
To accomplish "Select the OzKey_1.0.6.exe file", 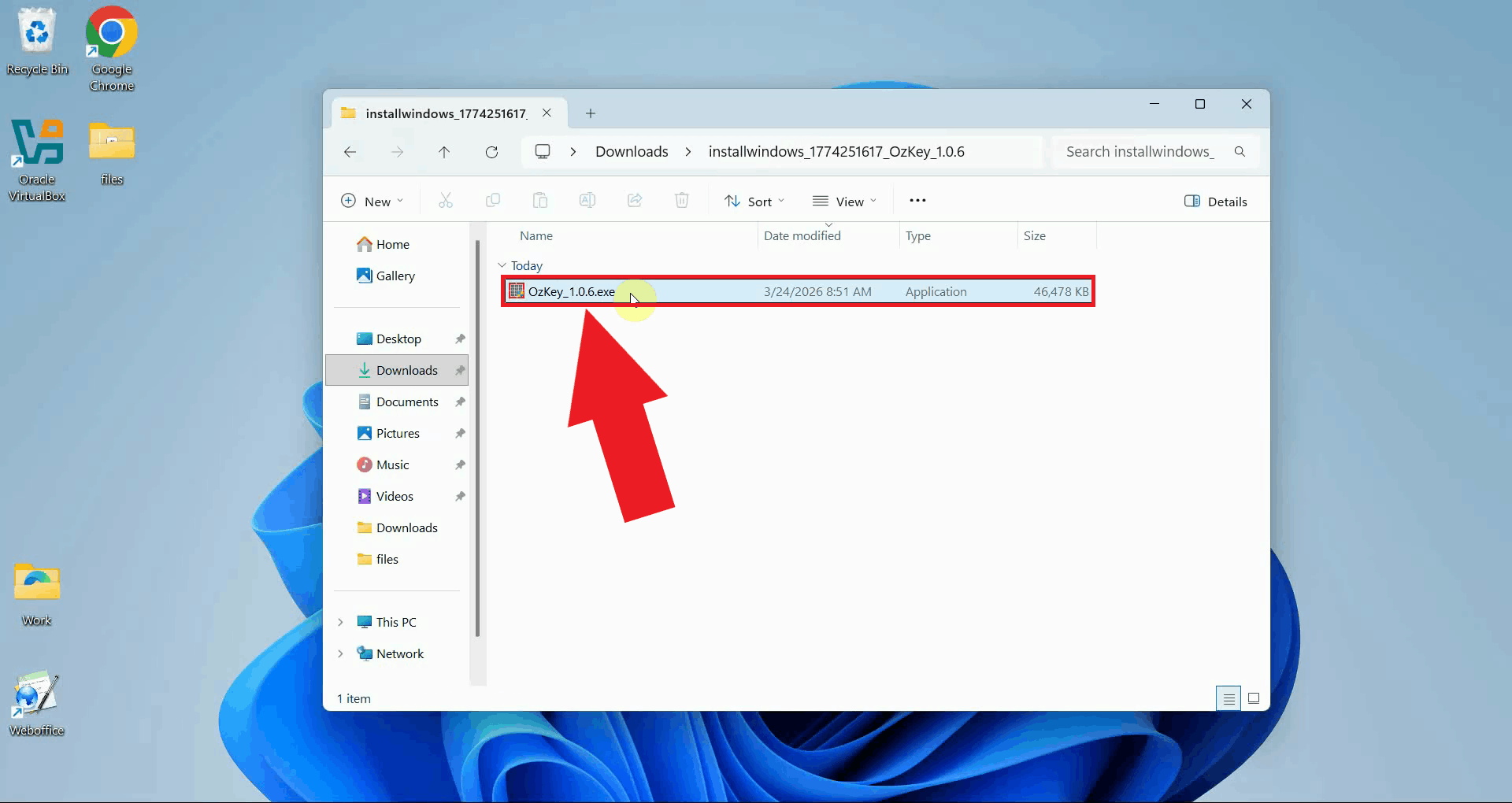I will 798,291.
